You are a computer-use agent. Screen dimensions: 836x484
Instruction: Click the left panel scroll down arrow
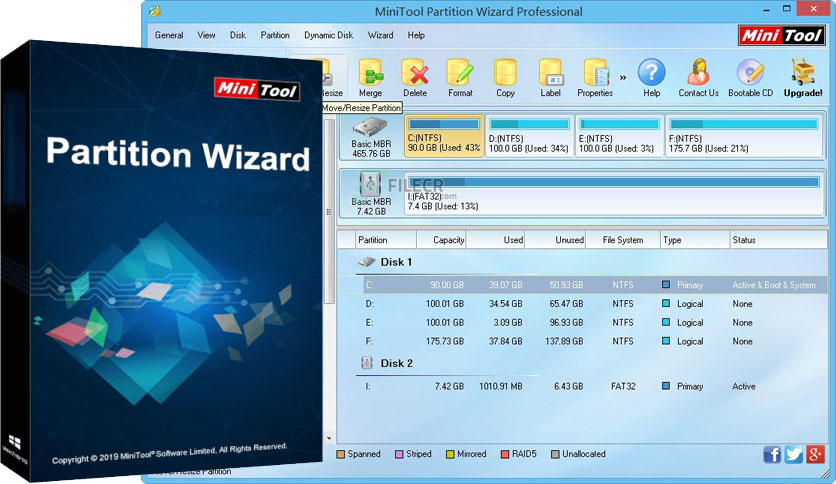[x=329, y=438]
